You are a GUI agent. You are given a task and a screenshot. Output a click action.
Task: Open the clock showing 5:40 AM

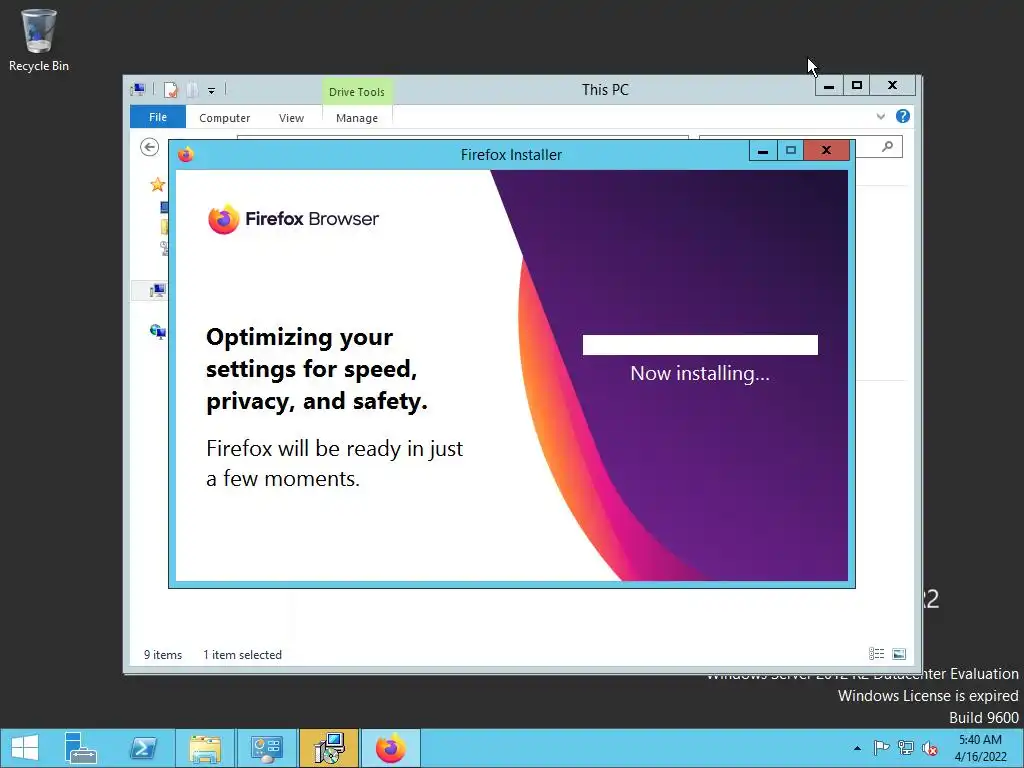click(980, 748)
